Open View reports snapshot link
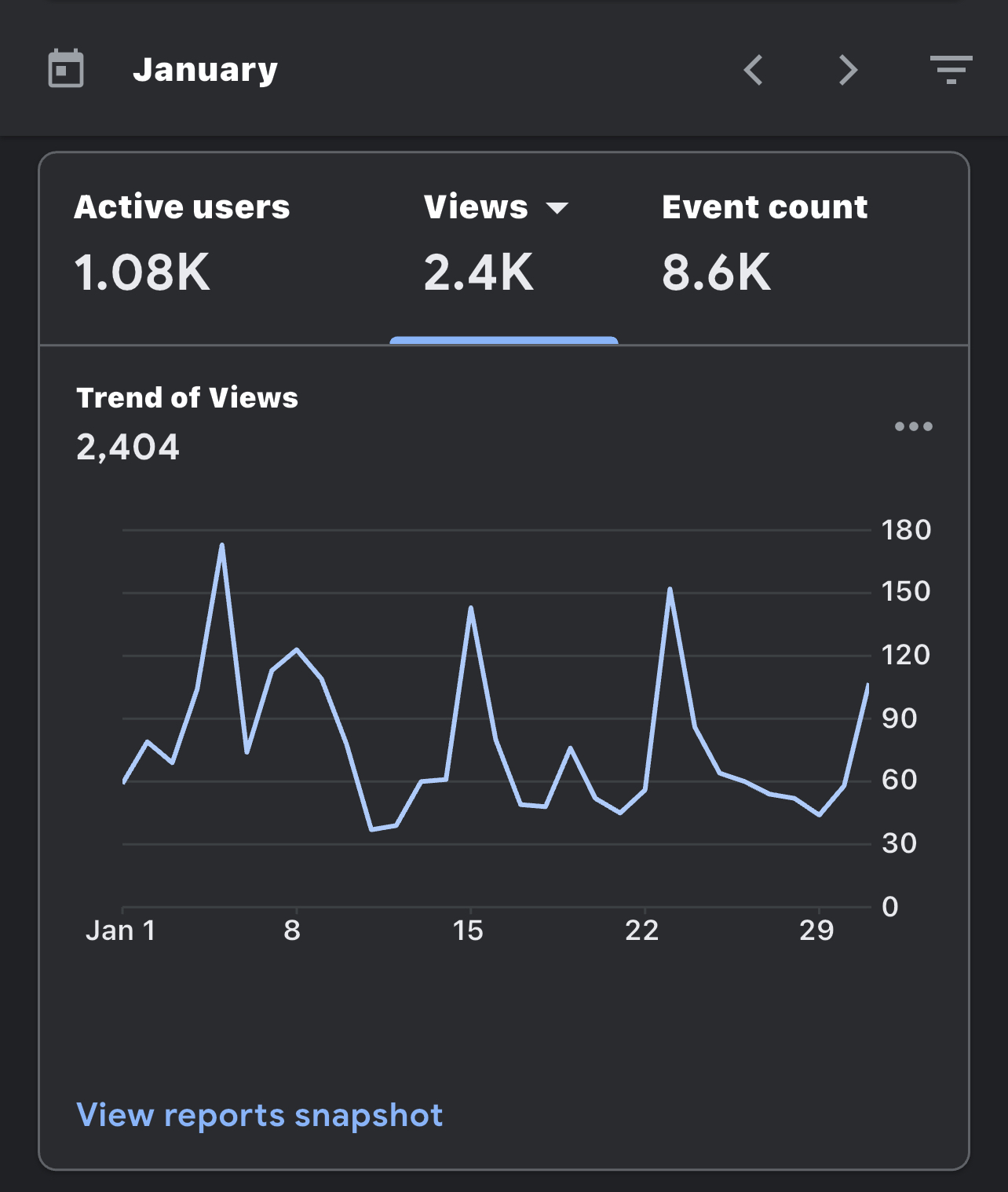This screenshot has width=1008, height=1192. [x=260, y=1115]
